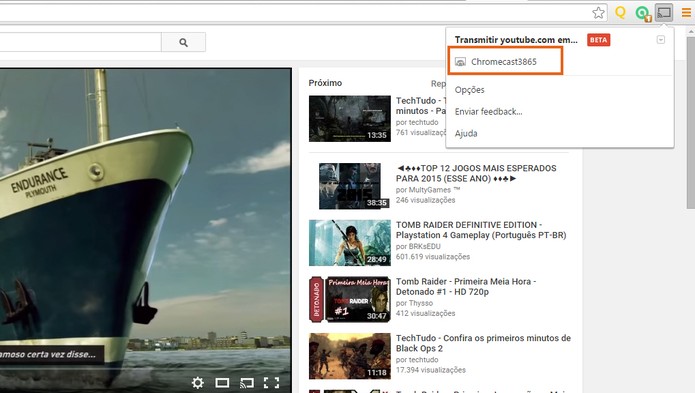Viewport: 695px width, 393px height.
Task: Open TOP 12 JOGOS MAIS ESPERADOS title
Action: [476, 173]
